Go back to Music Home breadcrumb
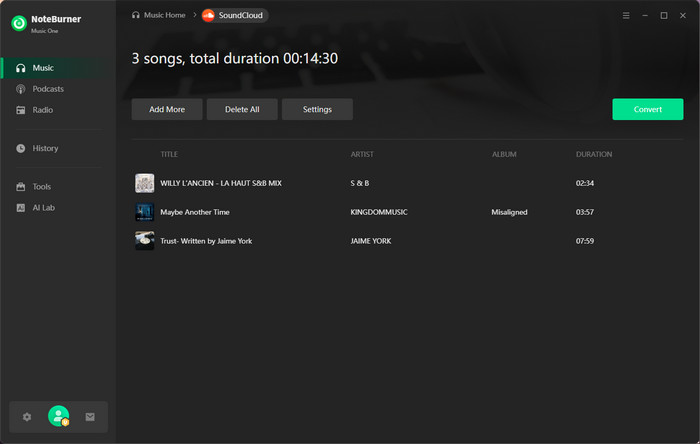 pos(164,15)
